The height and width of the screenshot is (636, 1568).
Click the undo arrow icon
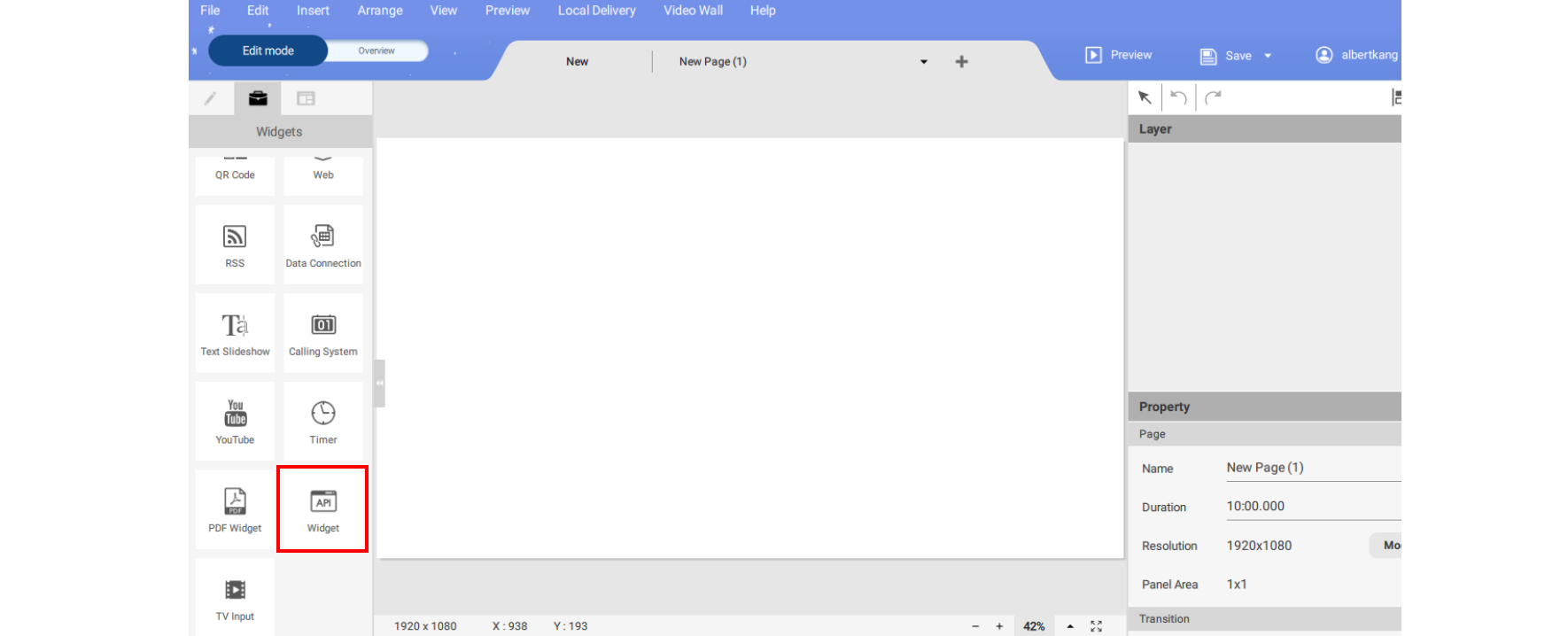click(1178, 97)
